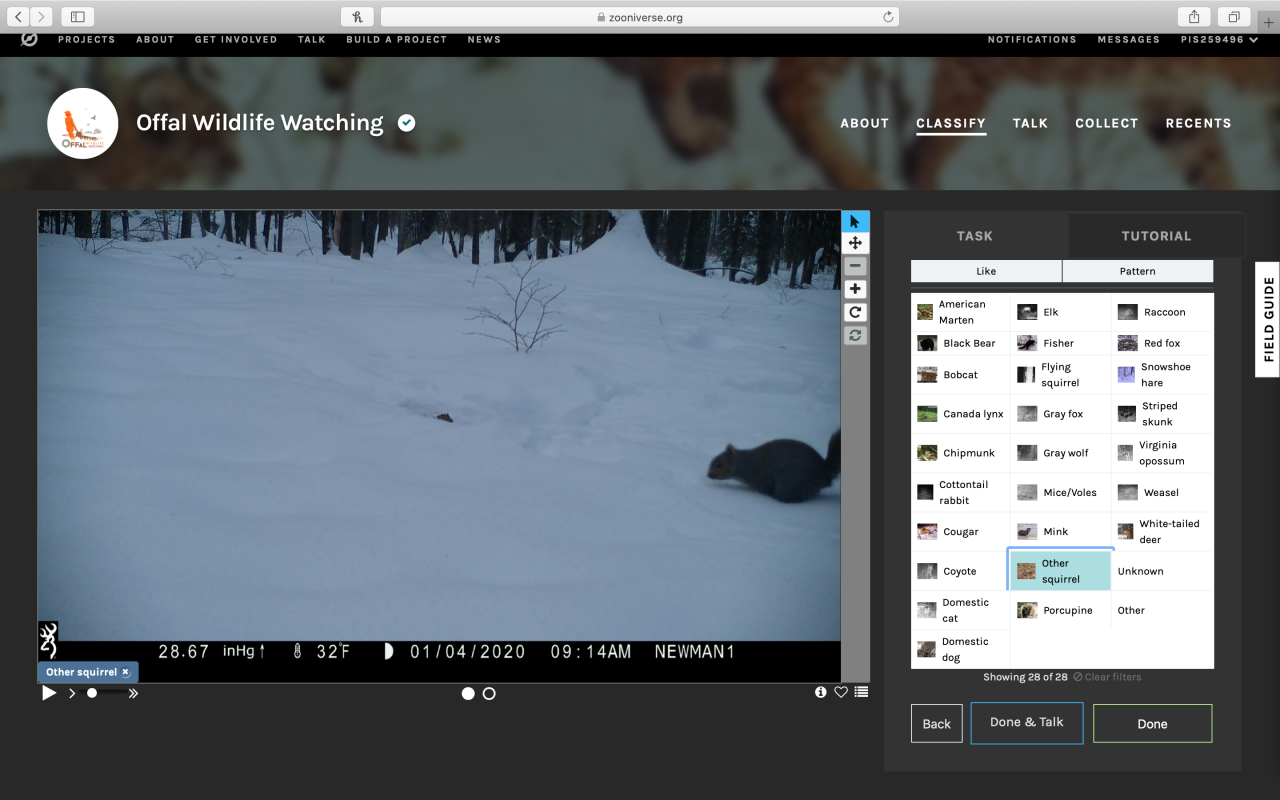Rotate the image with the rotate icon

[x=855, y=312]
